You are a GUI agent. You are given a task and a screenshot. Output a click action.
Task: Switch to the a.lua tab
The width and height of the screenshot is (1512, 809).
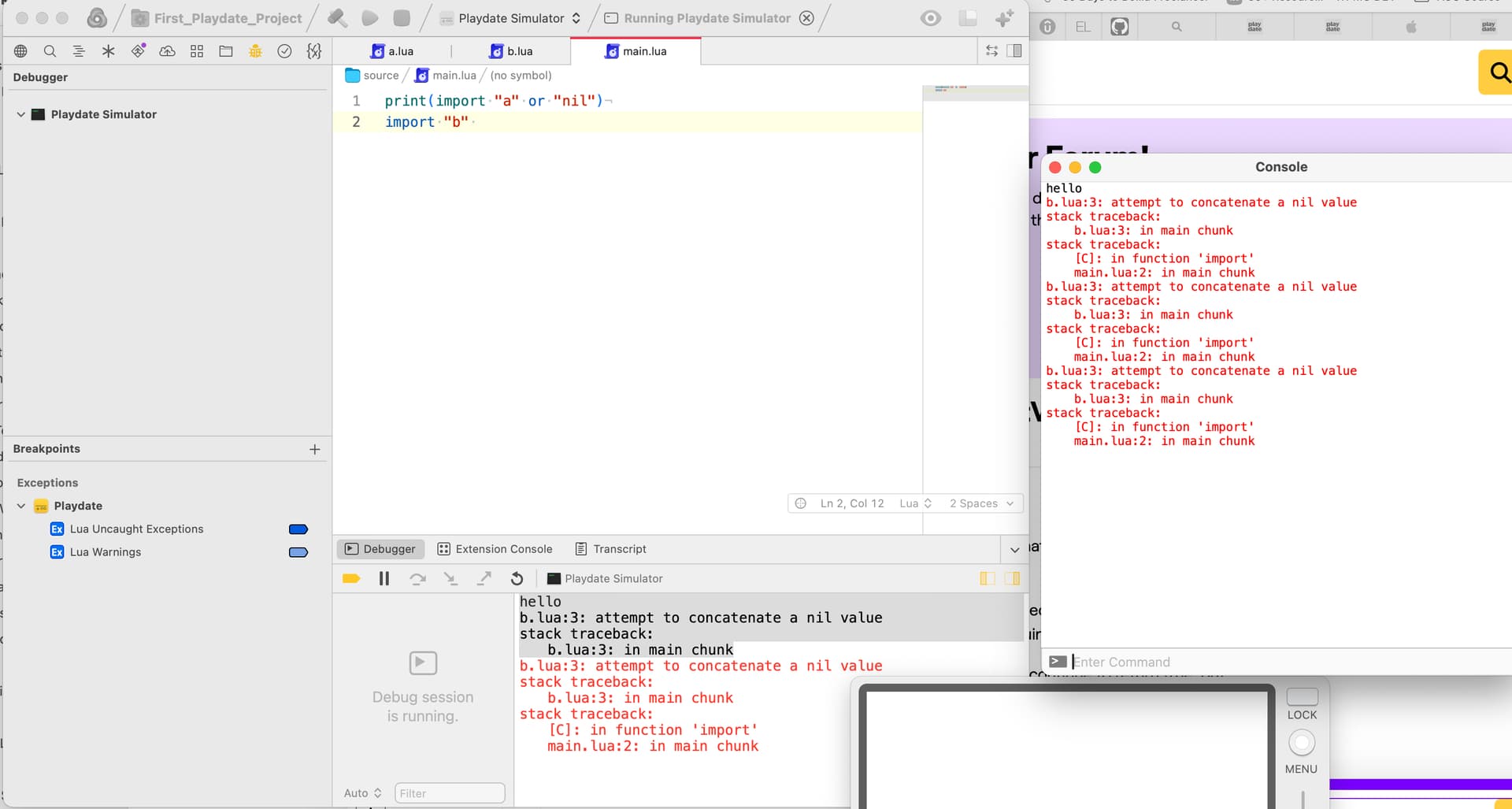click(x=392, y=51)
